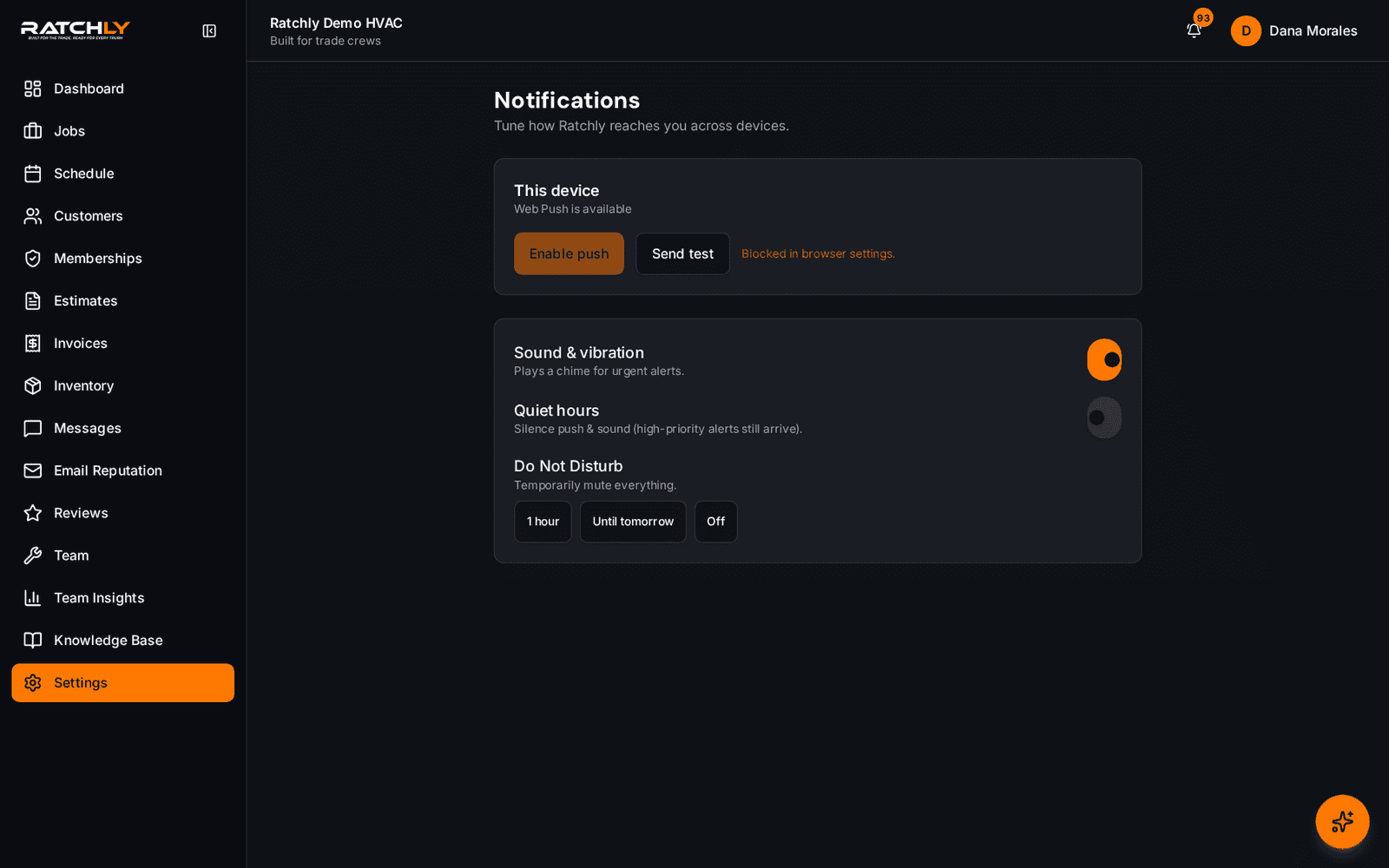1389x868 pixels.
Task: Open the Dashboard menu item
Action: (122, 89)
